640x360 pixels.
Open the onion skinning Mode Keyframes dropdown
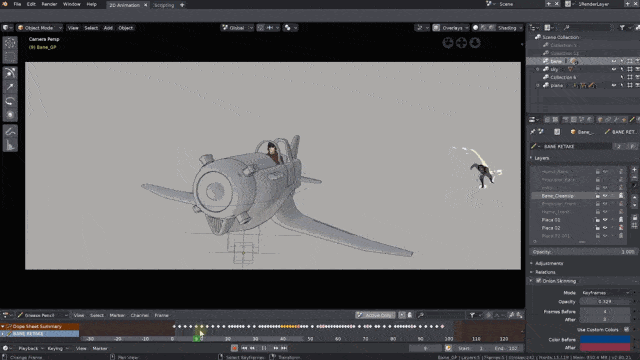[605, 293]
